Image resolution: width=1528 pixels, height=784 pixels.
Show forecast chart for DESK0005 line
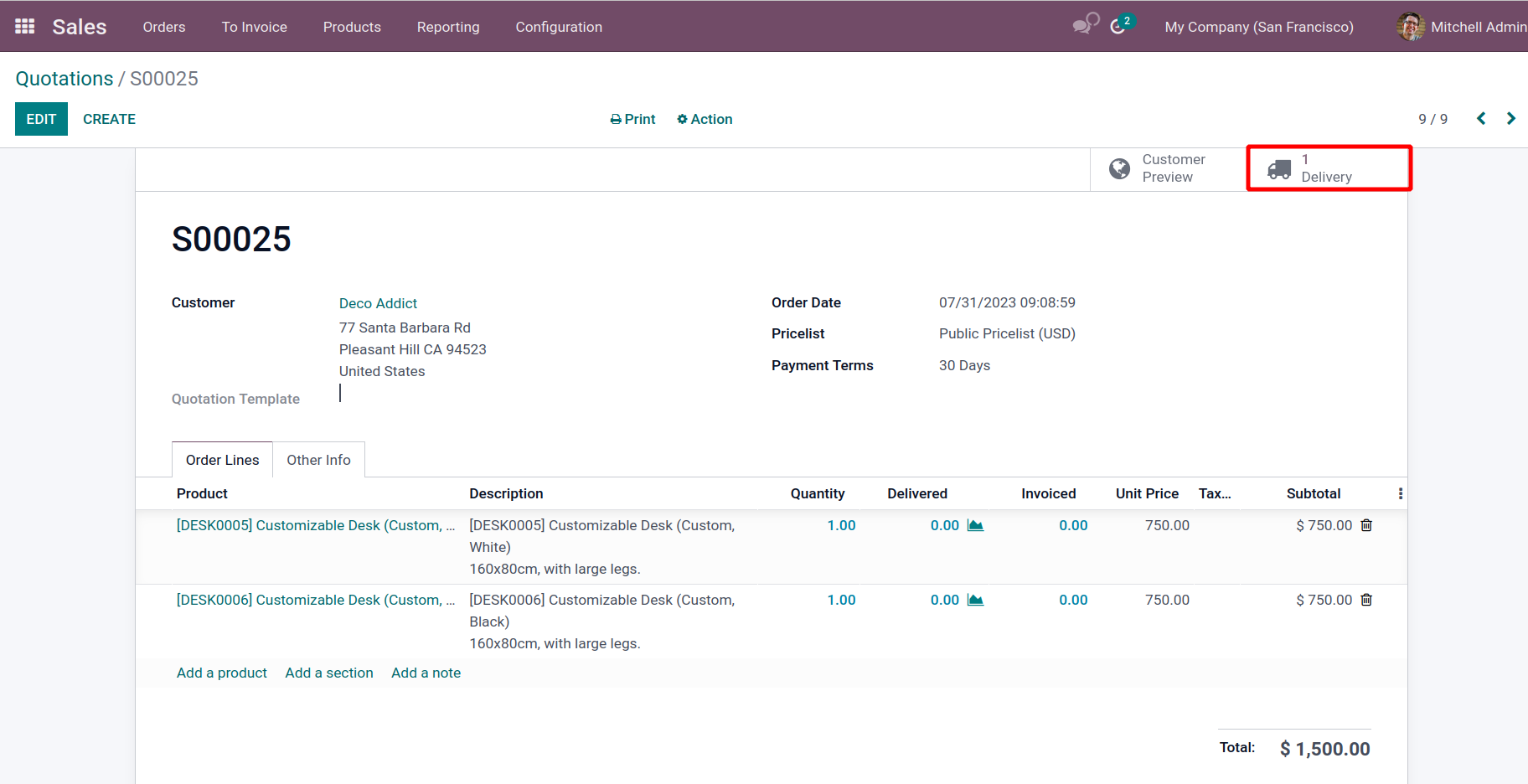[975, 525]
